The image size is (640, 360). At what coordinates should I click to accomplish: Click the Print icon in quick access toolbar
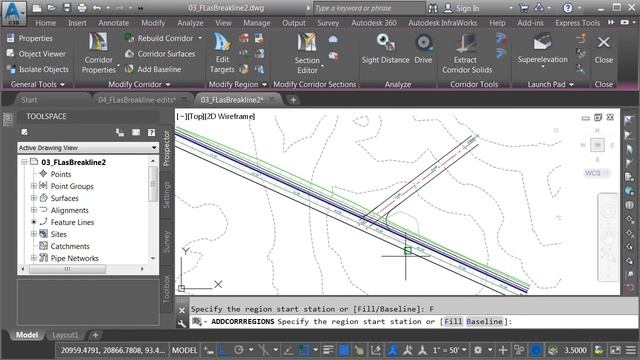tap(82, 8)
